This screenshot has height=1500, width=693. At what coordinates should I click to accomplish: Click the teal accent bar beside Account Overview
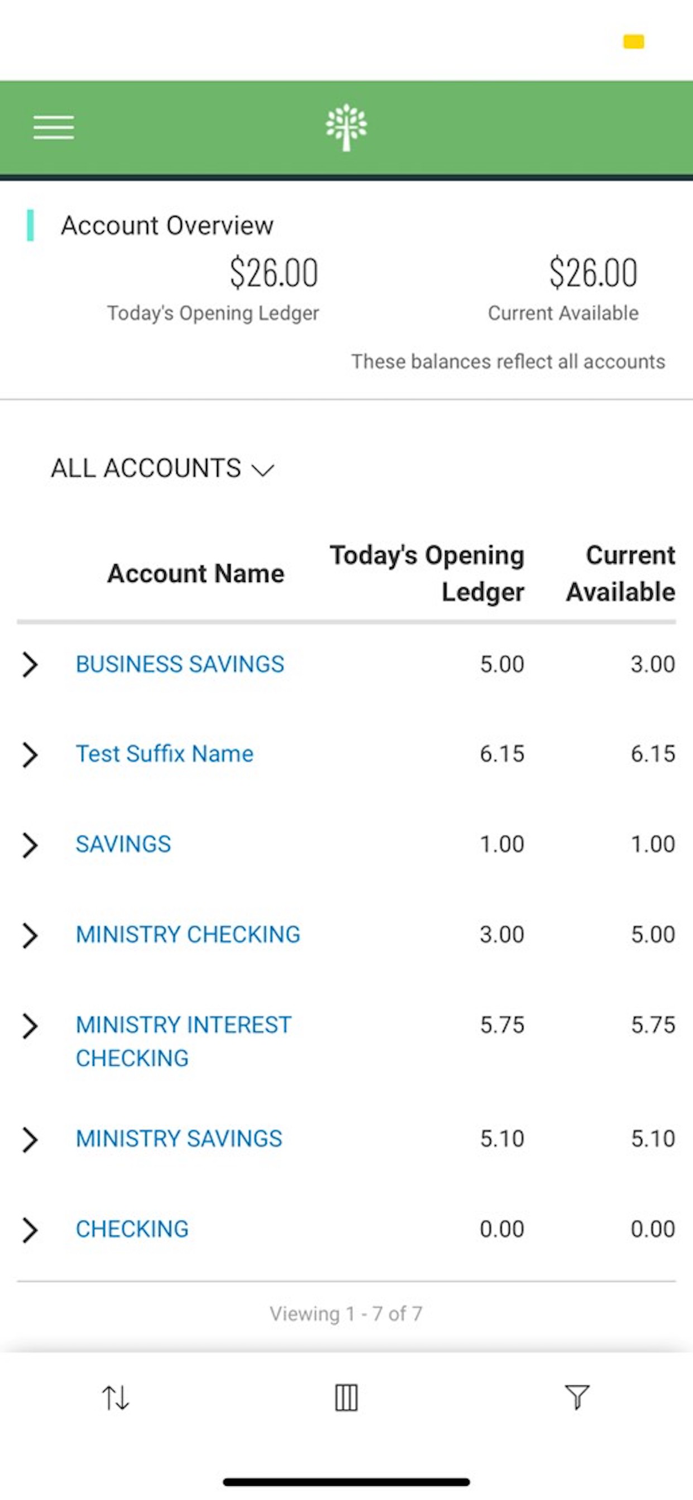[x=33, y=225]
